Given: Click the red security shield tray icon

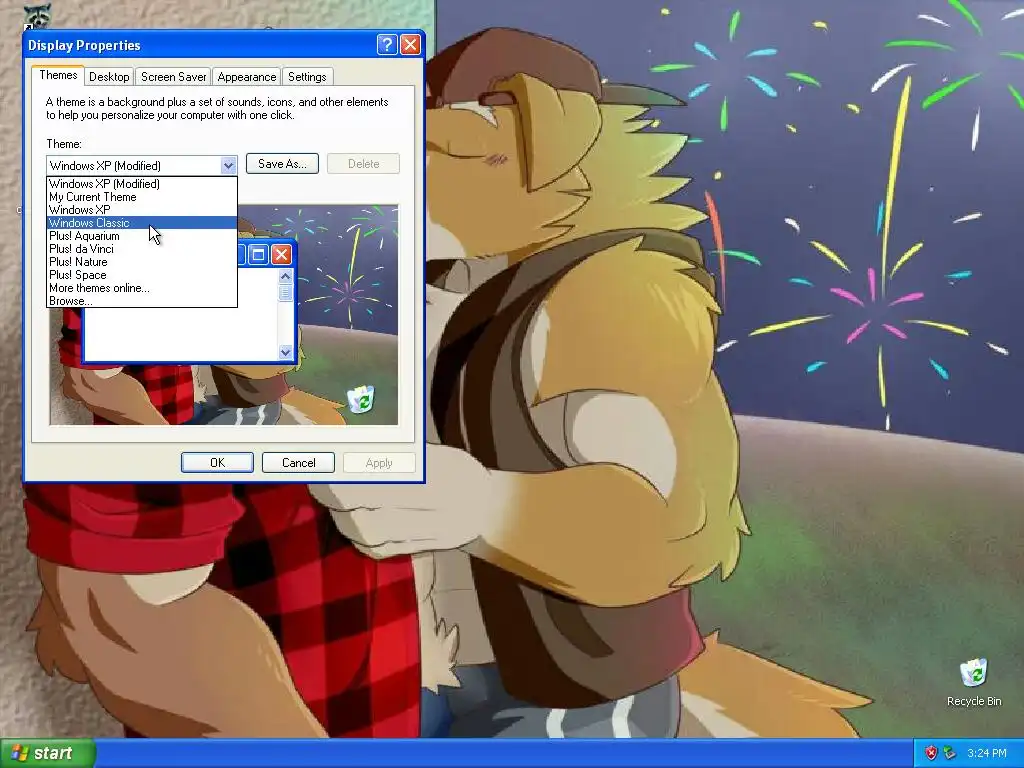Looking at the screenshot, I should click(x=931, y=753).
